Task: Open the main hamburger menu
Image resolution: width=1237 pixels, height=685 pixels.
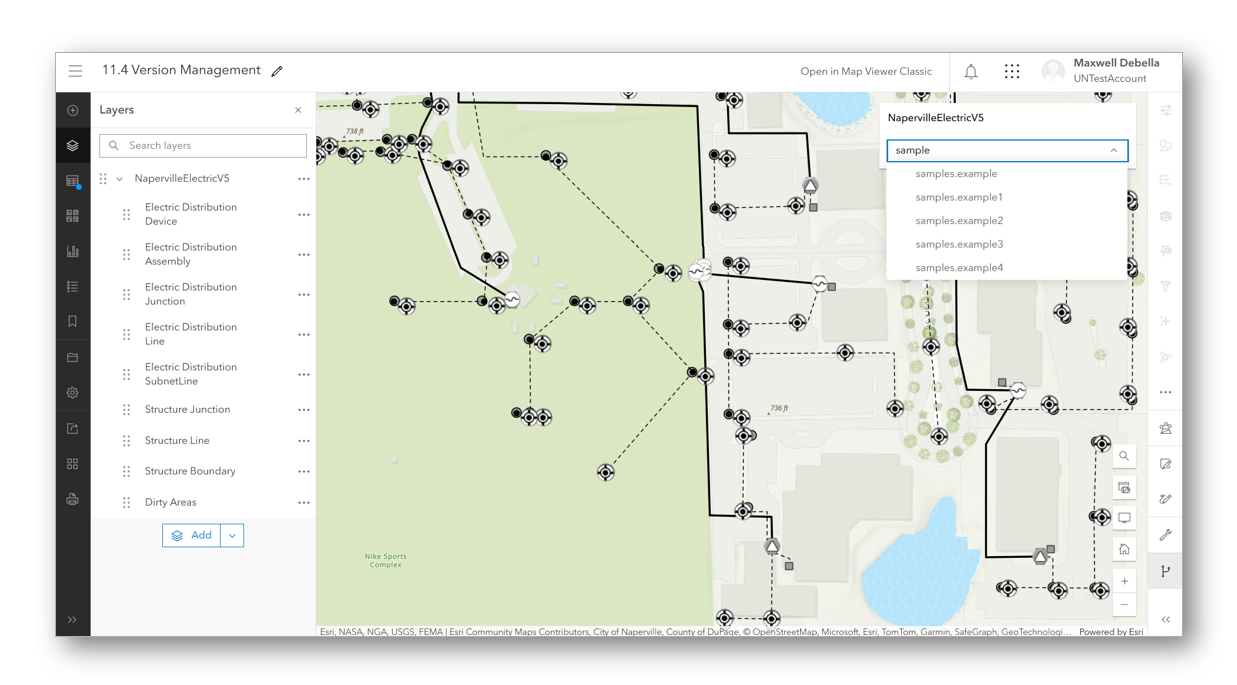Action: tap(75, 71)
